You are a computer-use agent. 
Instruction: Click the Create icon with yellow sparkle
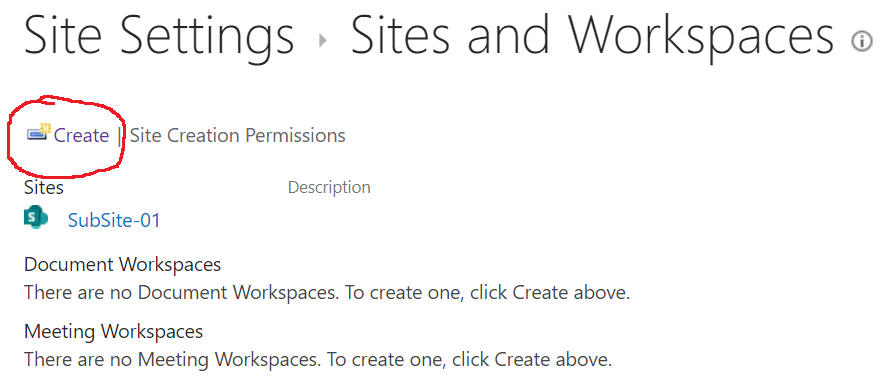tap(39, 132)
